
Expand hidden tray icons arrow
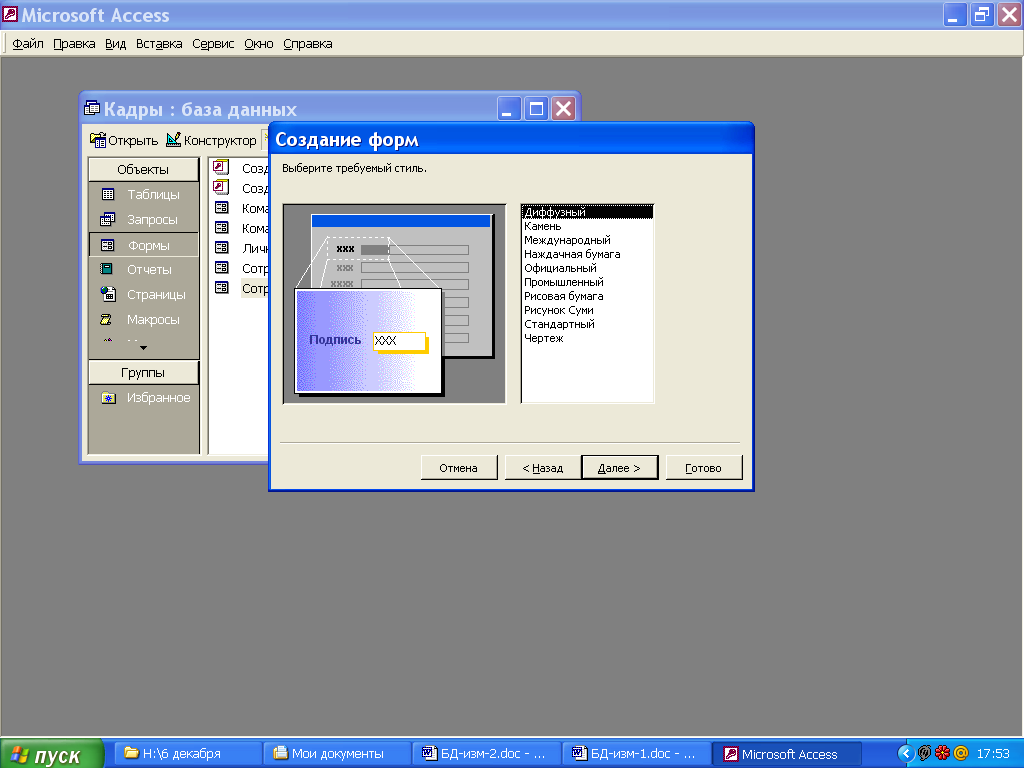(905, 754)
